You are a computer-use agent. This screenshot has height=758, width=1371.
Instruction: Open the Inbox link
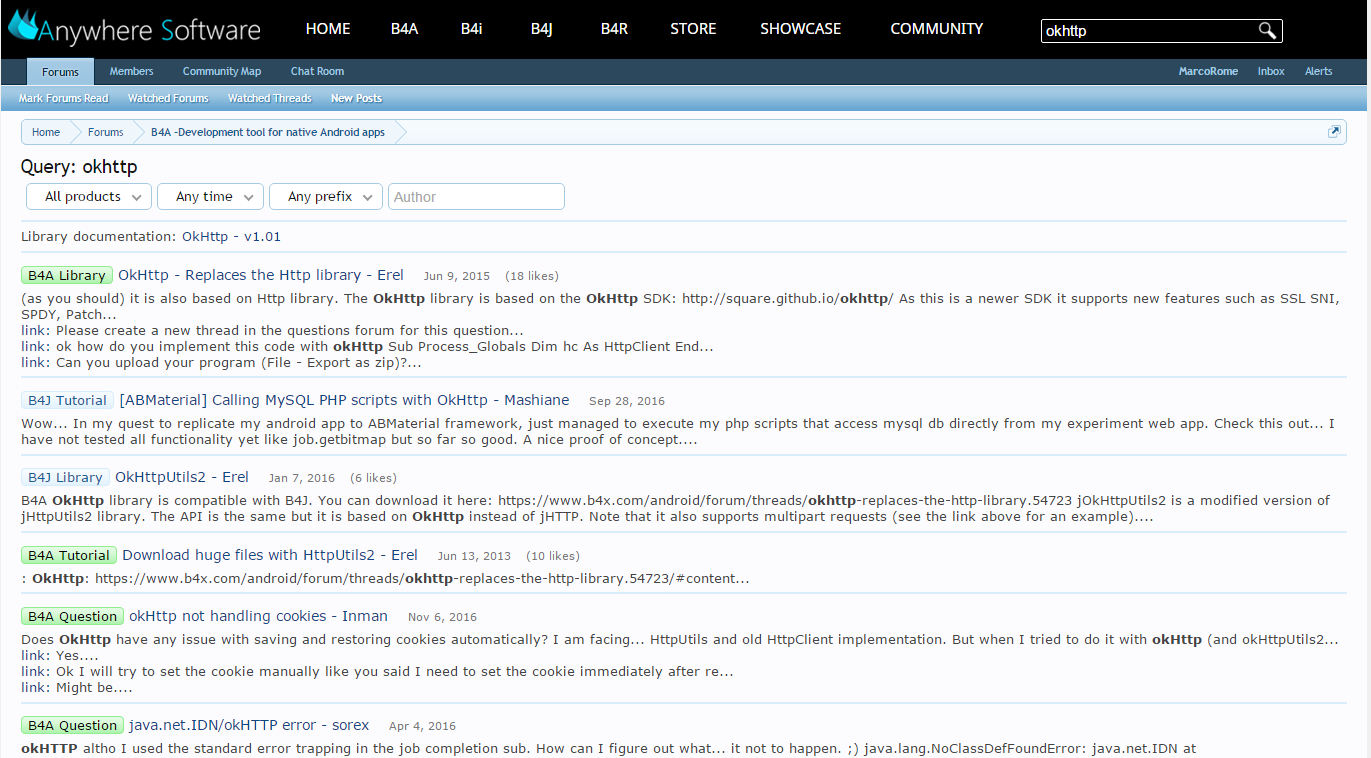click(1271, 72)
